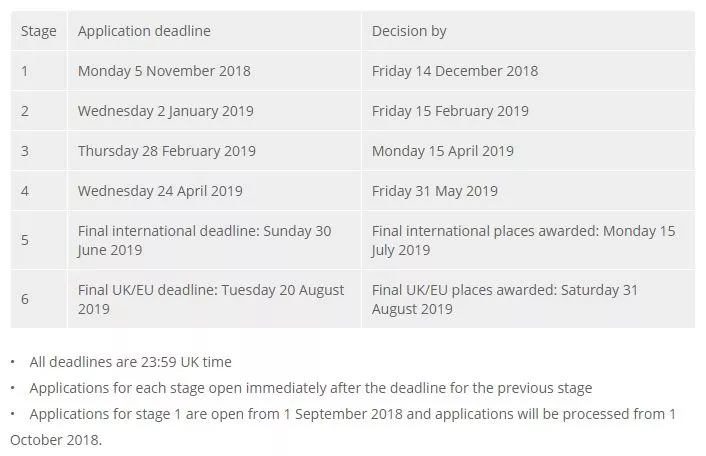
Task: Click the stage number 6 cell
Action: pyautogui.click(x=26, y=299)
